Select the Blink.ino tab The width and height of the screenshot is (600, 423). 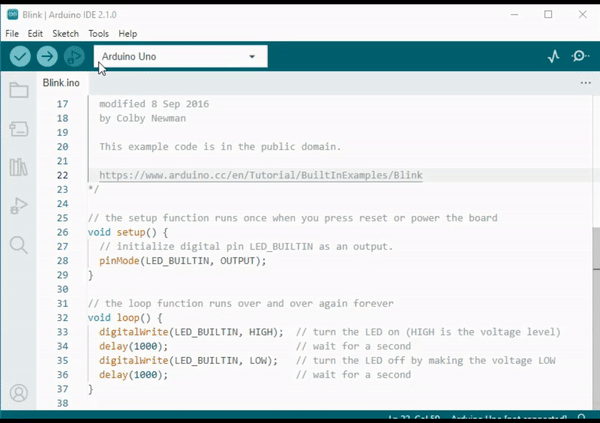tap(61, 83)
